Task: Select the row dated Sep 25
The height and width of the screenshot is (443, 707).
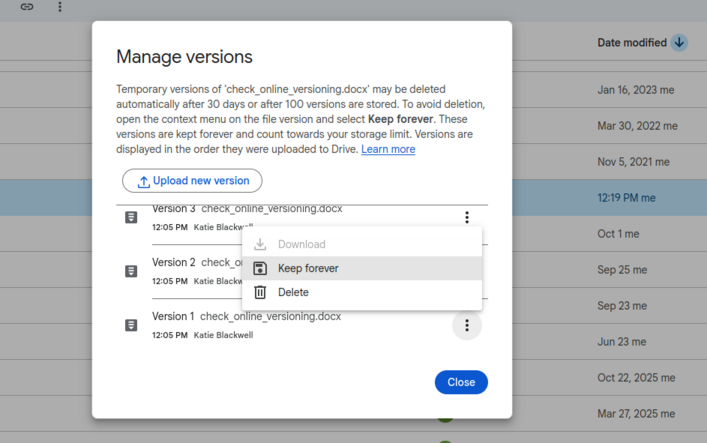Action: (x=622, y=270)
